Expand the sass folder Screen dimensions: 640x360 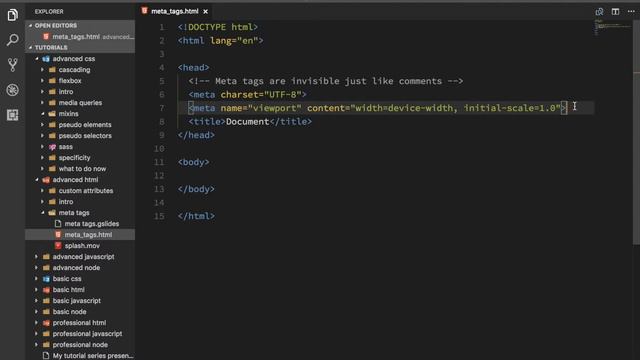point(42,147)
